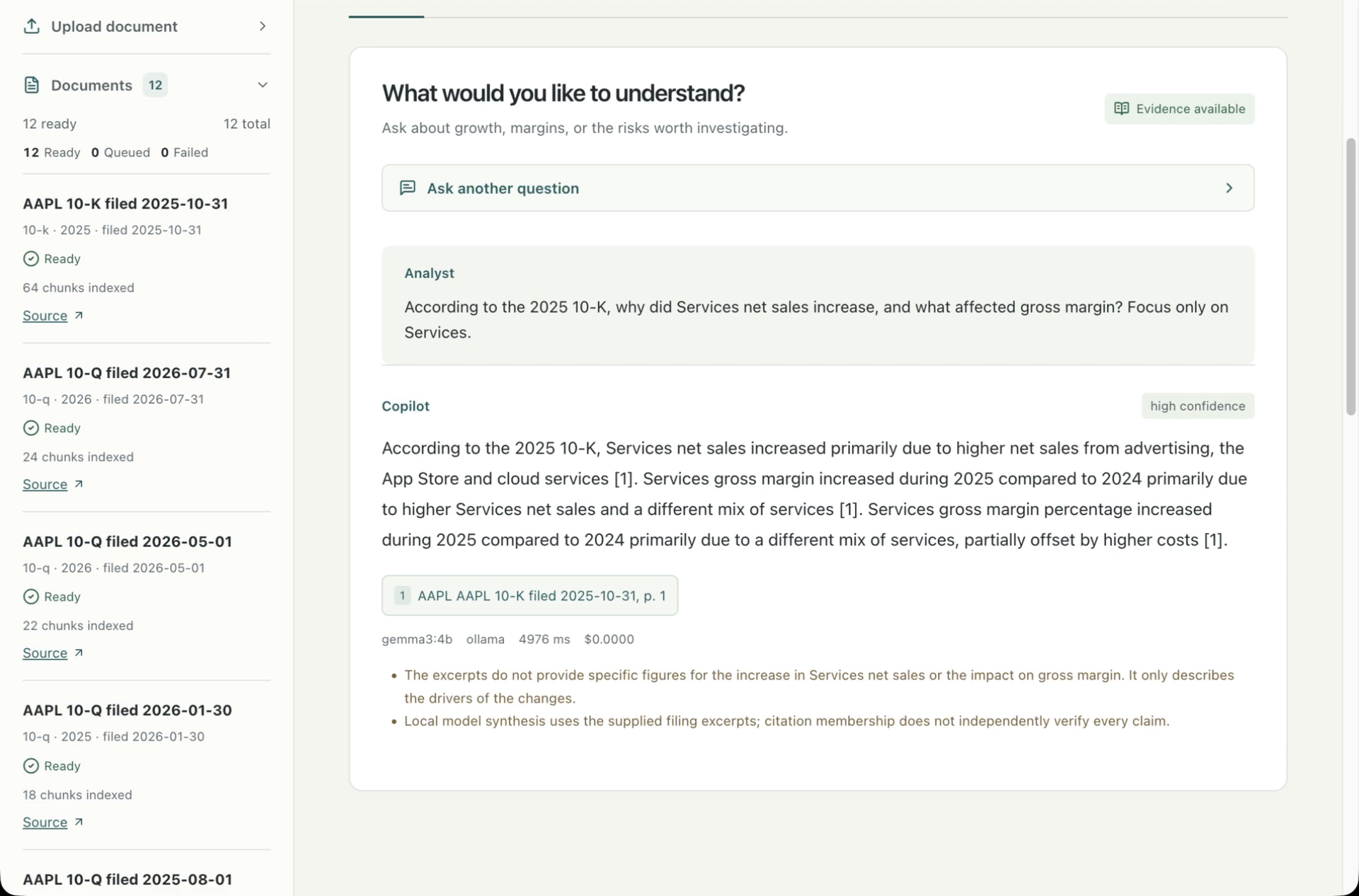Screen dimensions: 1359x896
Task: Open the Ask another question box
Action: [x=818, y=188]
